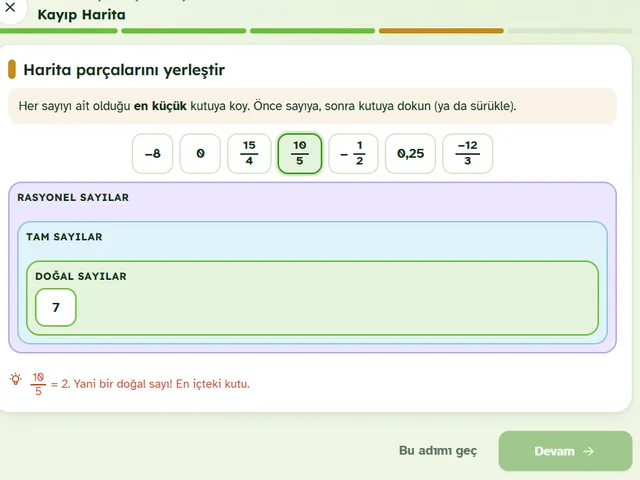
Task: Skip step with Bu adımı geç
Action: click(438, 451)
